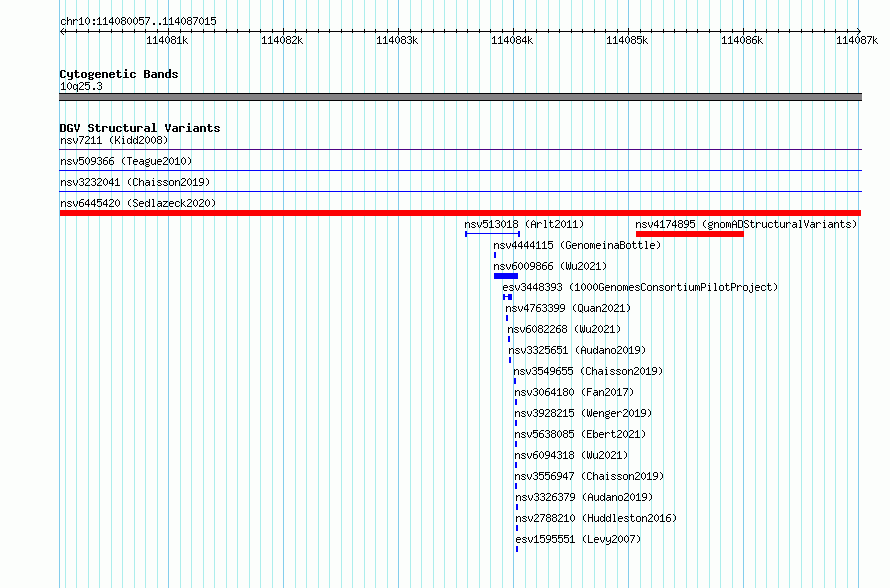Select esv1595551 (Levy2007) variant

click(578, 539)
